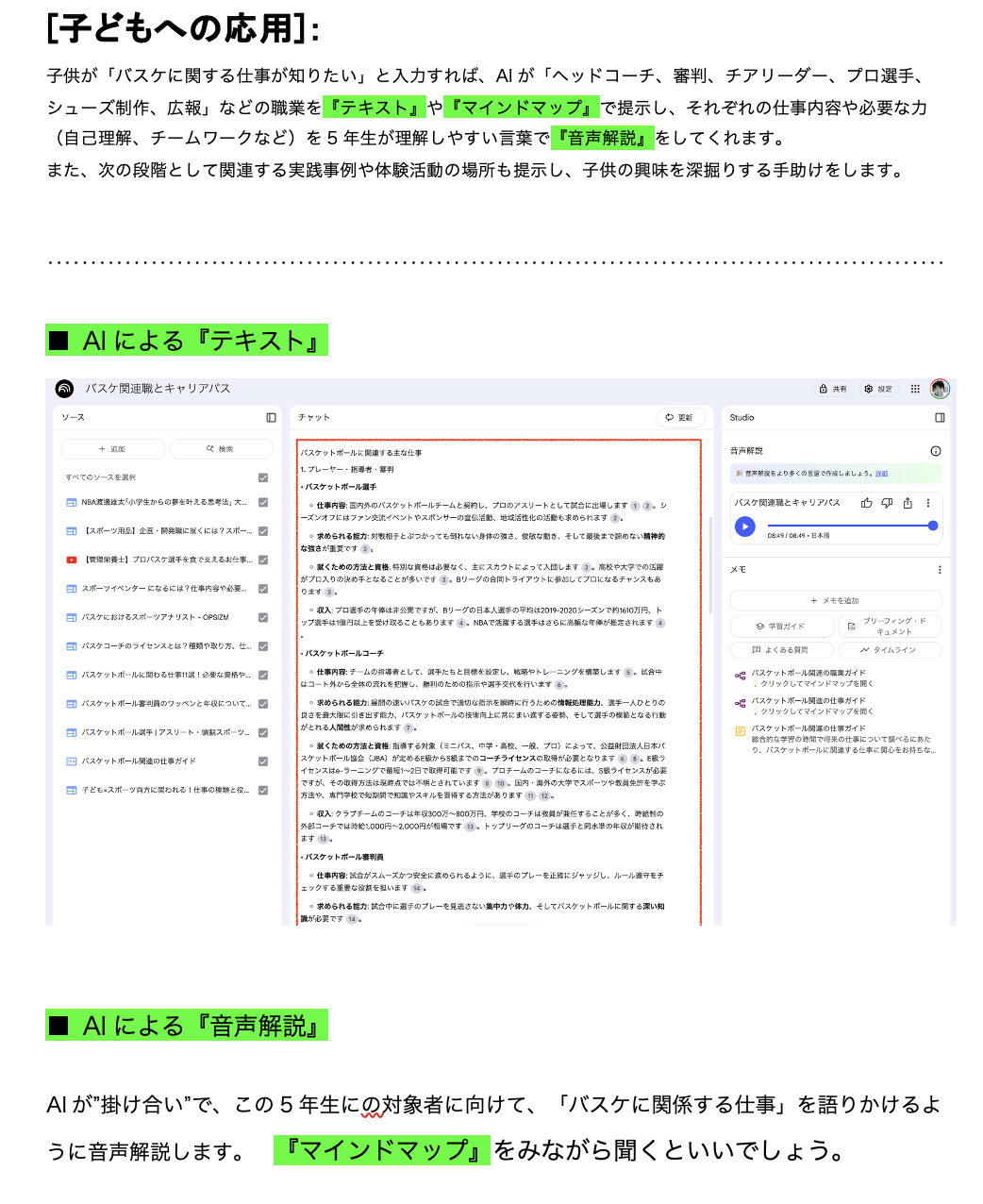Click citation chip 1 in chat answer

pyautogui.click(x=635, y=506)
